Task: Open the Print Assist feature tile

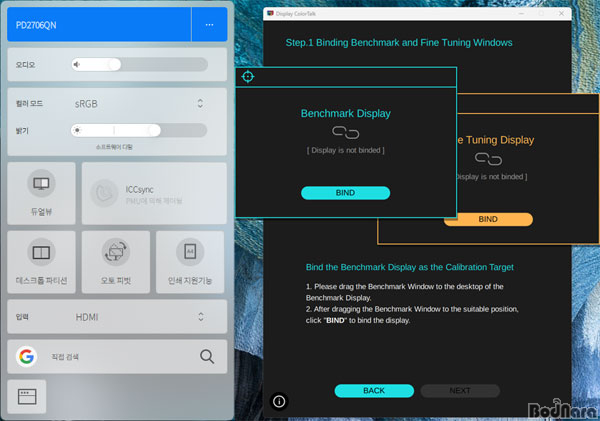Action: 190,261
